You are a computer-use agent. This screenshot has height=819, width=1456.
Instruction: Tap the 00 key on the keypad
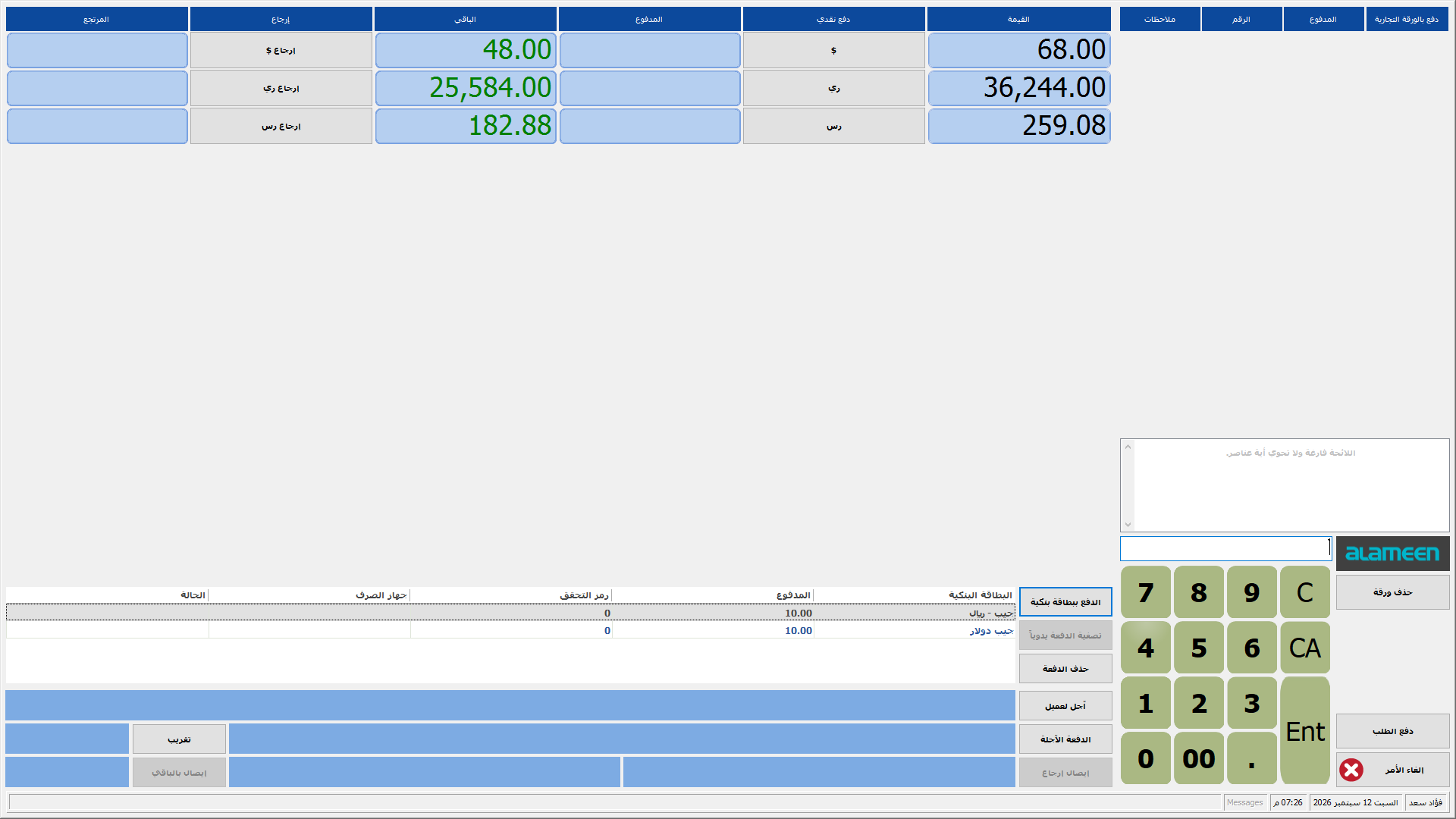click(1198, 758)
